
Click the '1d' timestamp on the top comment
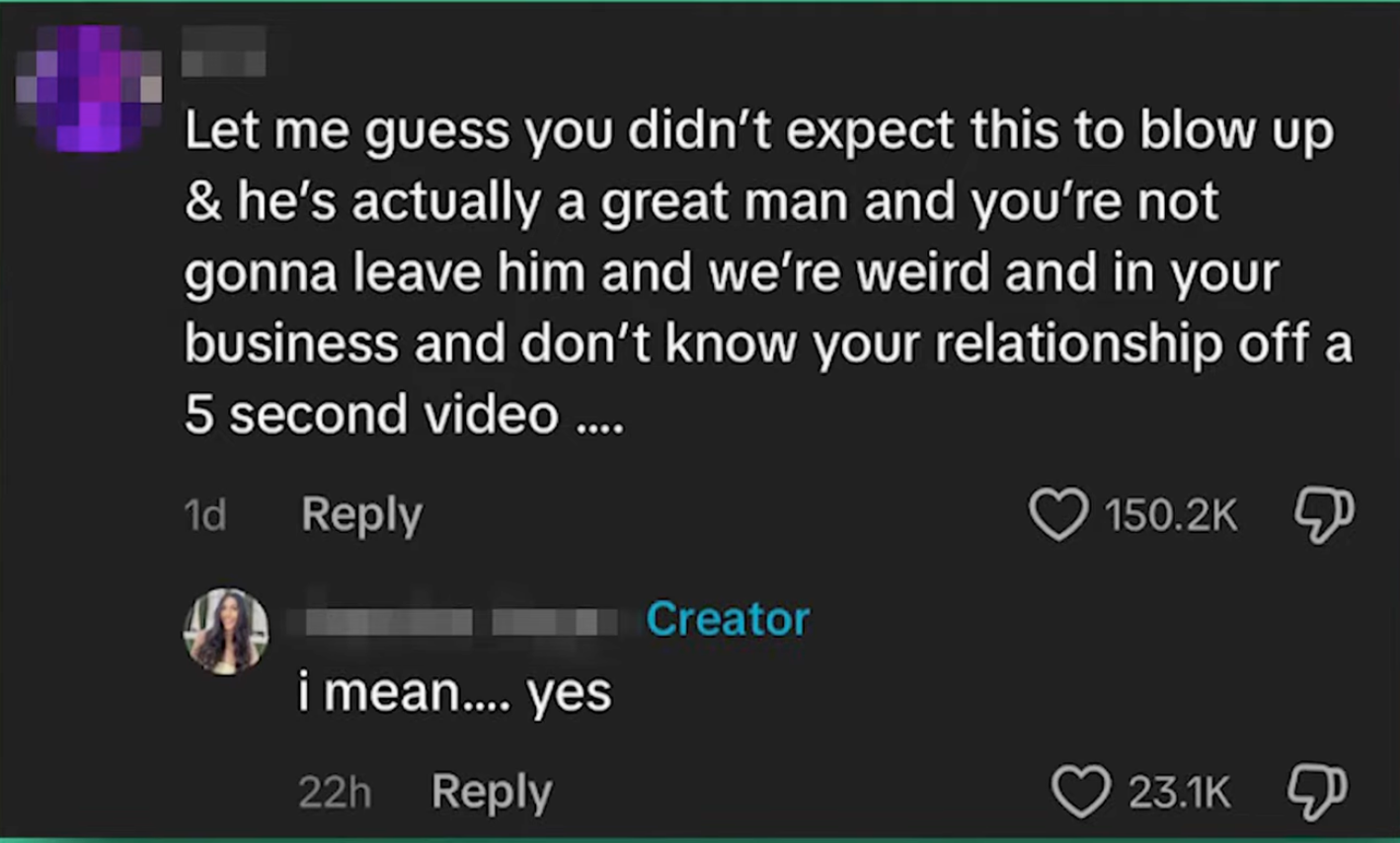(x=205, y=515)
